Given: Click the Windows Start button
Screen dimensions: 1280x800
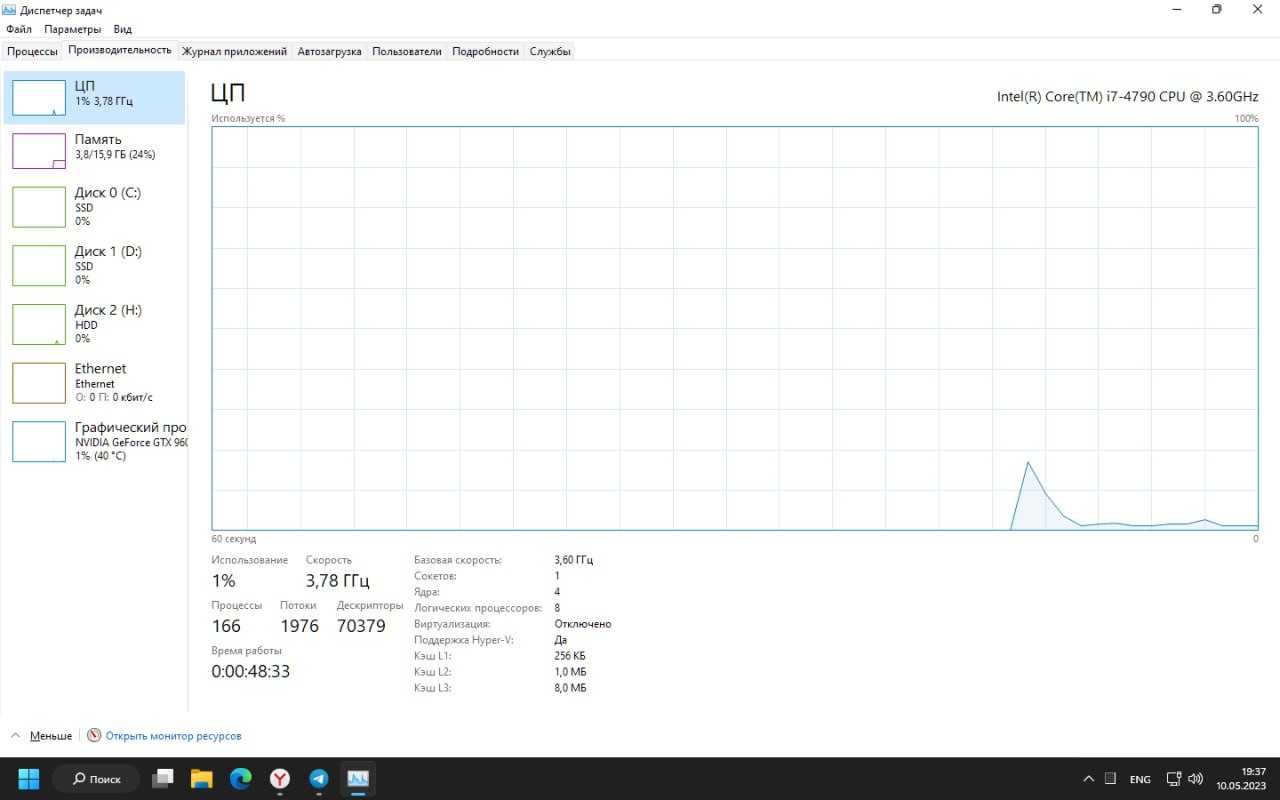Looking at the screenshot, I should click(29, 778).
